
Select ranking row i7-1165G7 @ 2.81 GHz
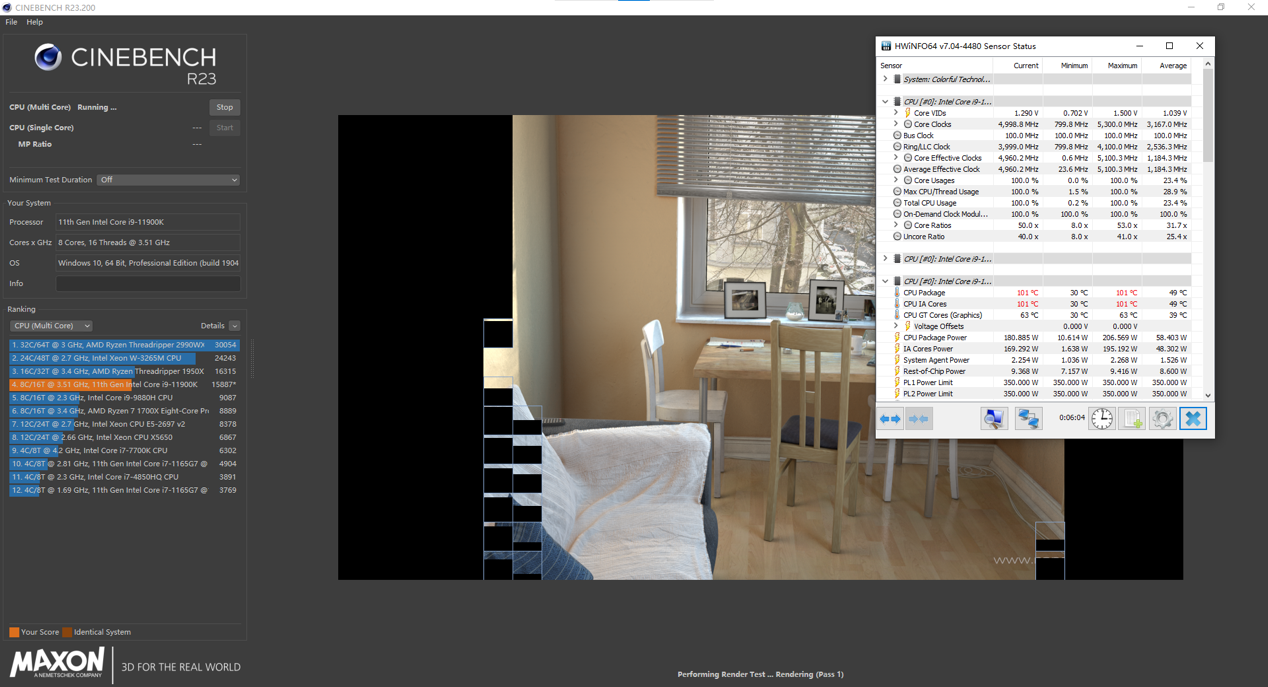point(124,464)
